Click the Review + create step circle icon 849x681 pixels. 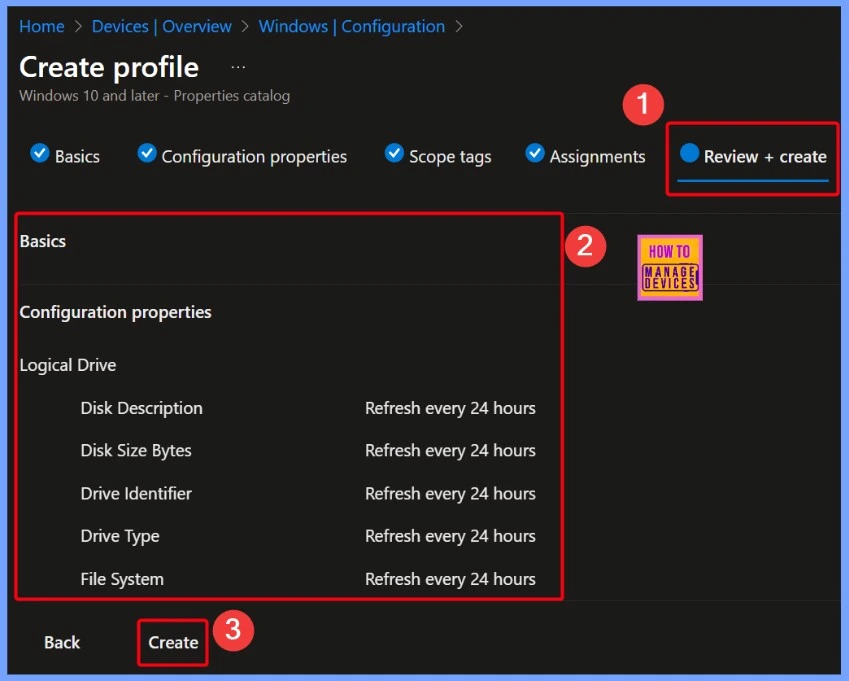[689, 153]
